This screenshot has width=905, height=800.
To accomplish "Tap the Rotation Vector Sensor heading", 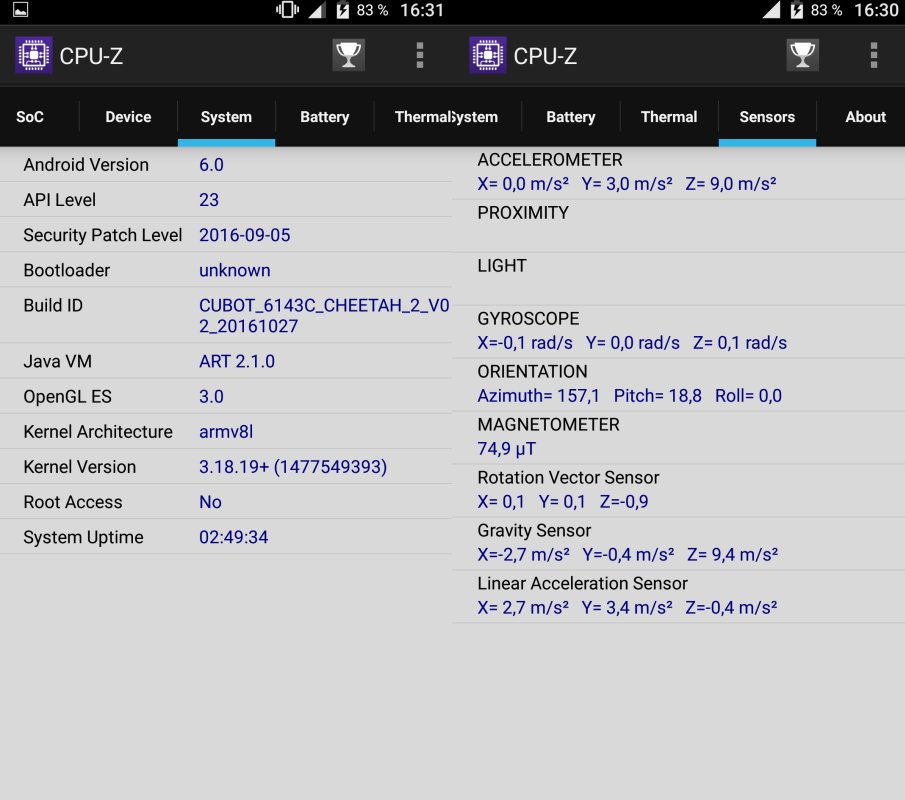I will pos(568,478).
